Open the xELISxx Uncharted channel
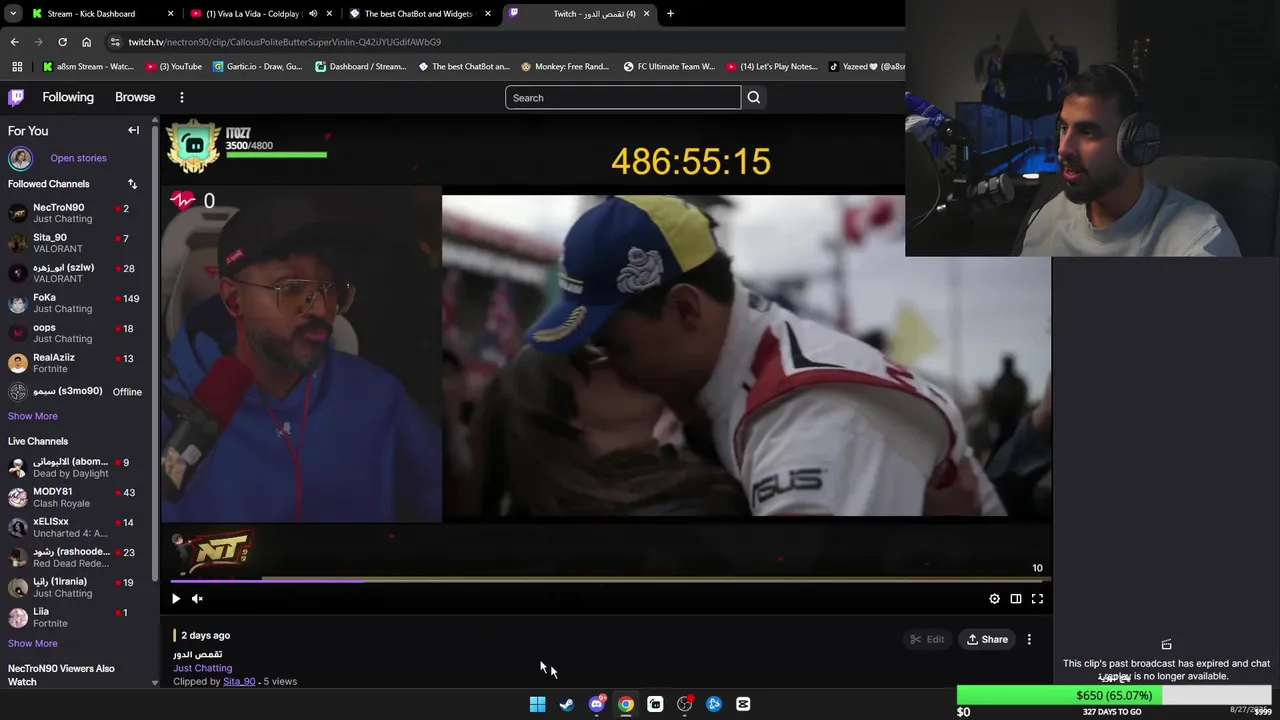This screenshot has width=1280, height=720. click(75, 527)
